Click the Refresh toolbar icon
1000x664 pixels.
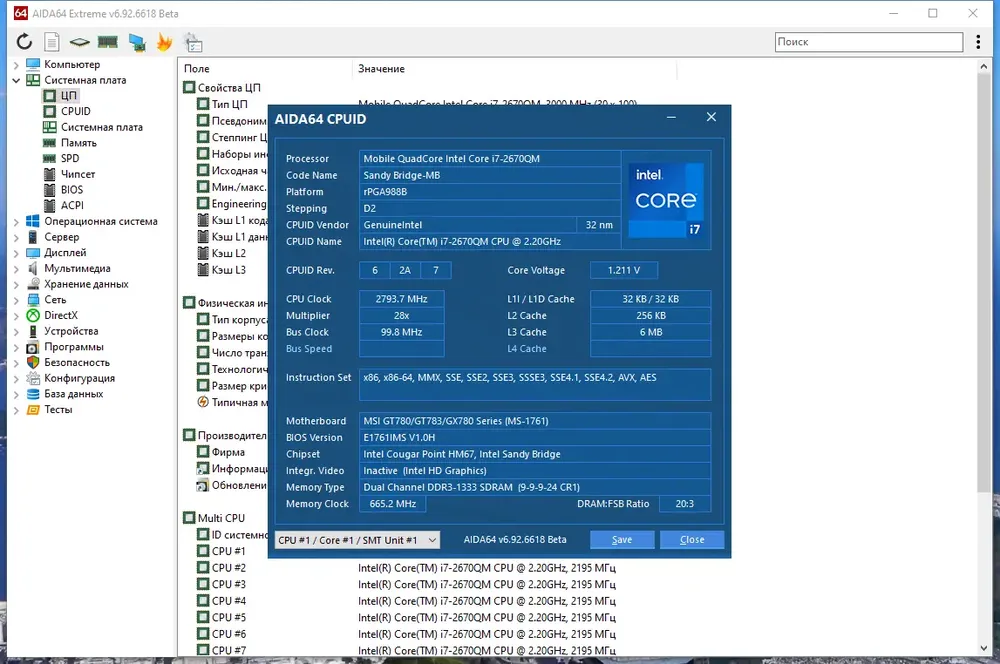click(x=24, y=42)
